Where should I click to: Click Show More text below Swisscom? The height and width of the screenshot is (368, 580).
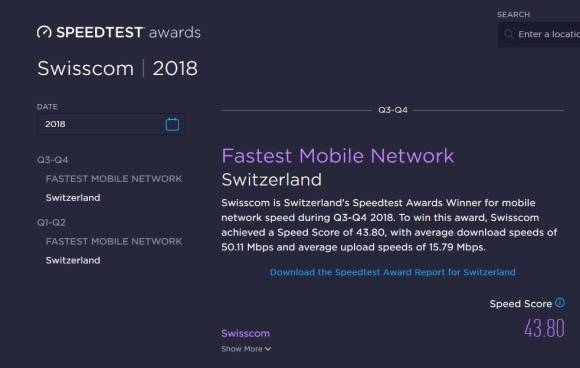point(242,349)
